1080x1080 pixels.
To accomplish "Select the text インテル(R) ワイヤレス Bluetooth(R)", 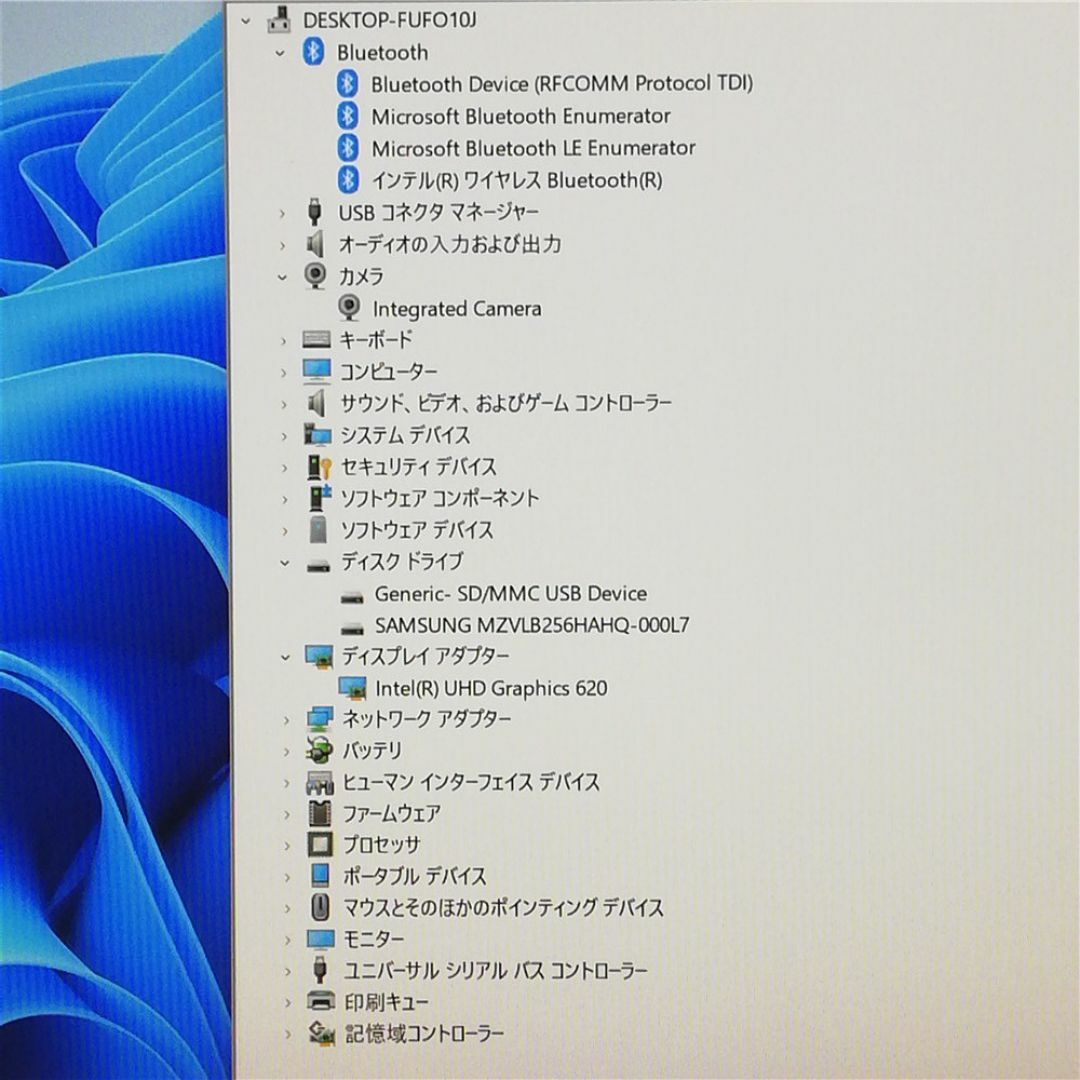I will pyautogui.click(x=517, y=180).
